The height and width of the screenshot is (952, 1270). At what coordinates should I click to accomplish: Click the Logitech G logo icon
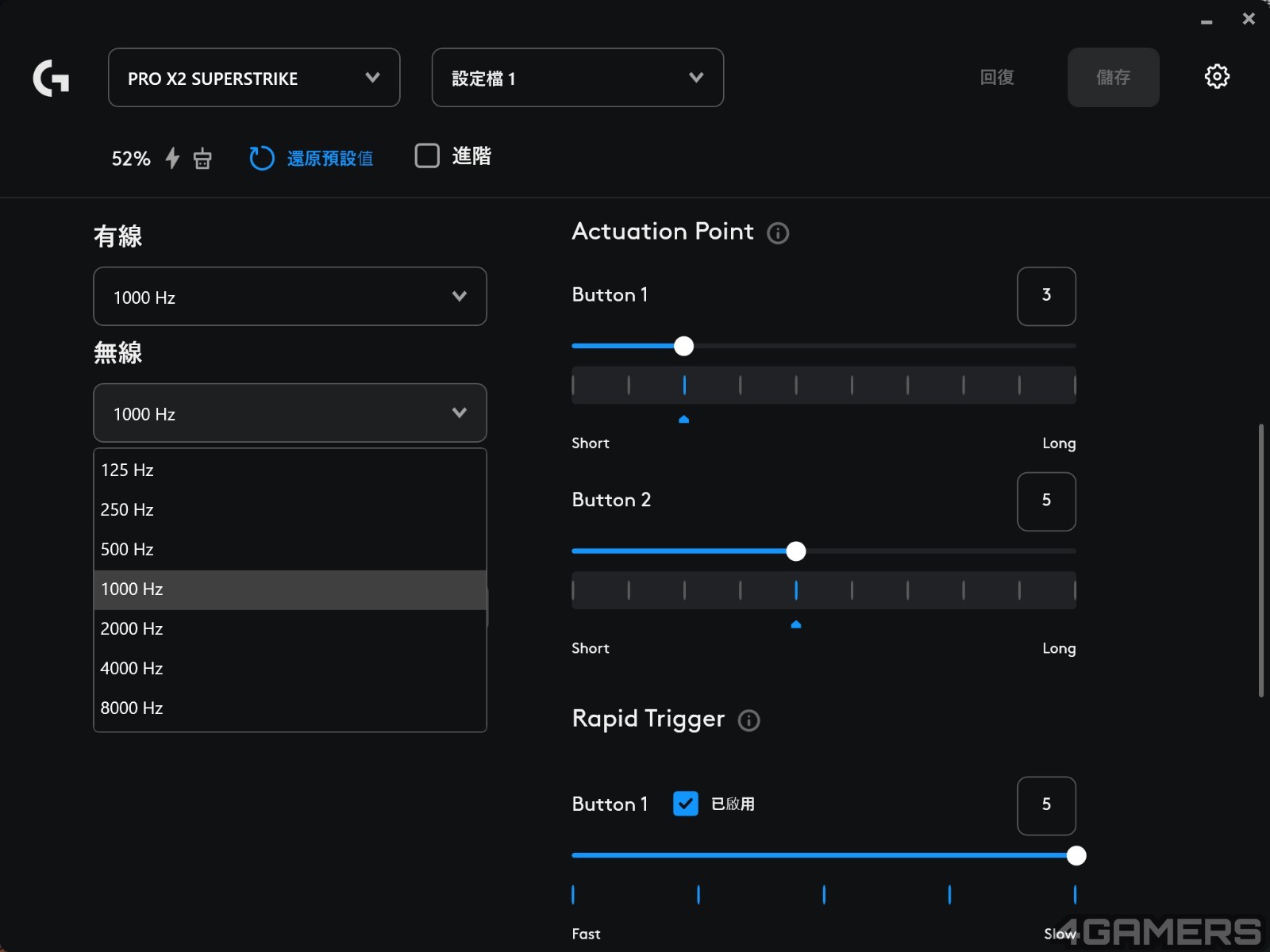pos(51,78)
